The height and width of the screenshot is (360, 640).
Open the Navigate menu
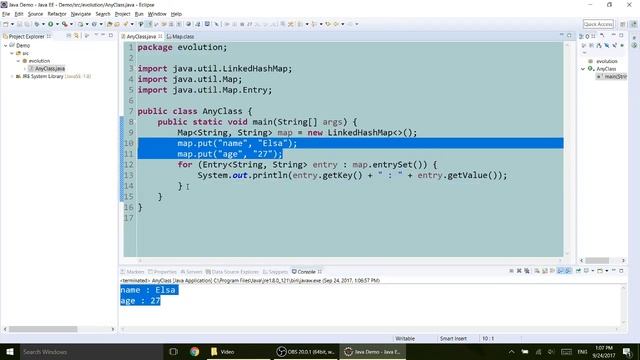point(81,14)
